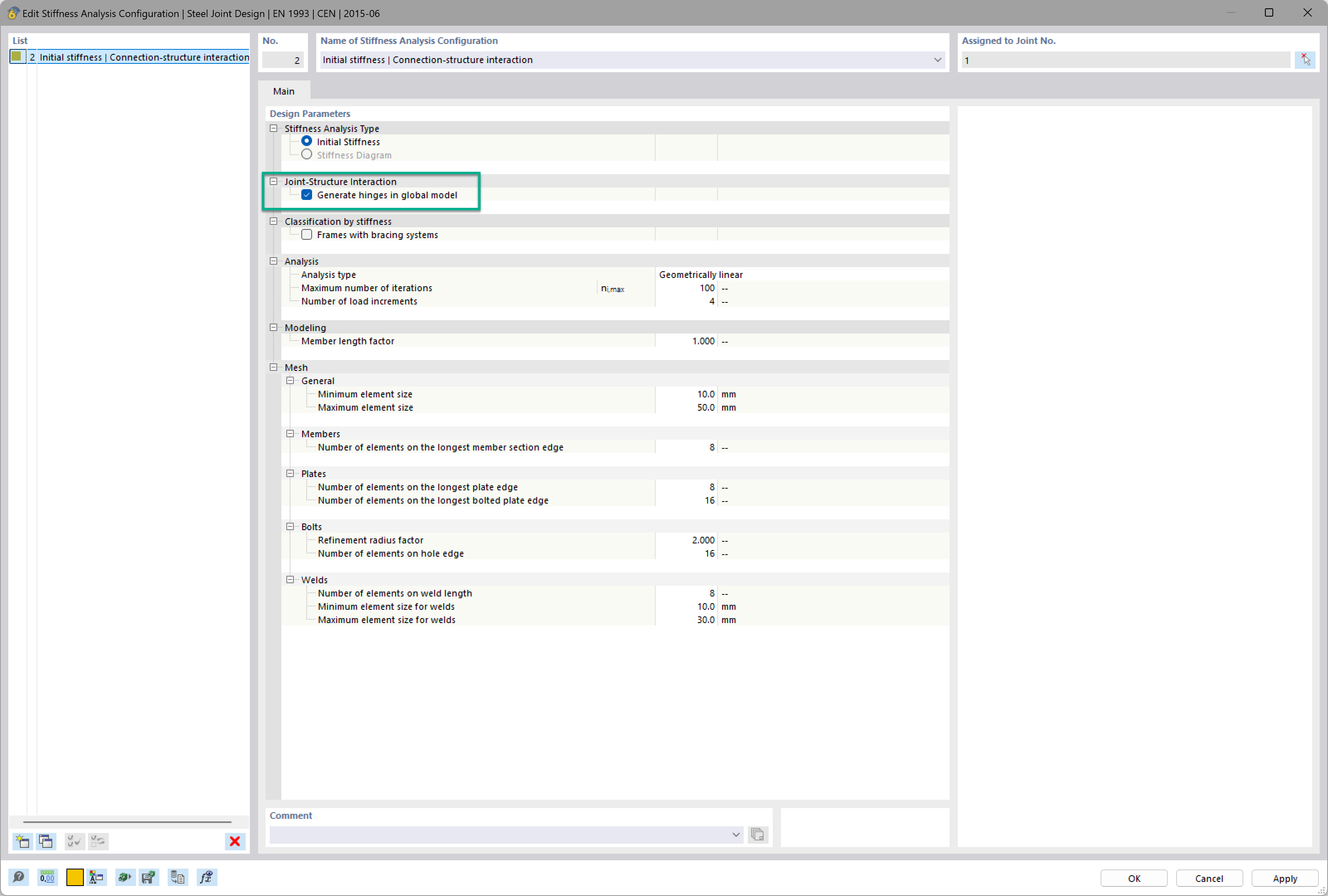
Task: Click the yellow color swatch
Action: (x=75, y=878)
